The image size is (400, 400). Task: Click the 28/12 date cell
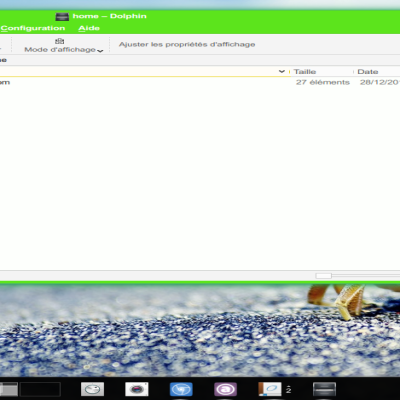point(380,82)
